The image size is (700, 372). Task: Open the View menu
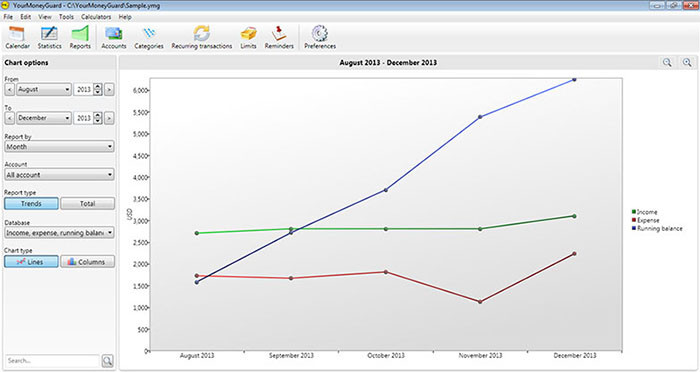point(45,17)
